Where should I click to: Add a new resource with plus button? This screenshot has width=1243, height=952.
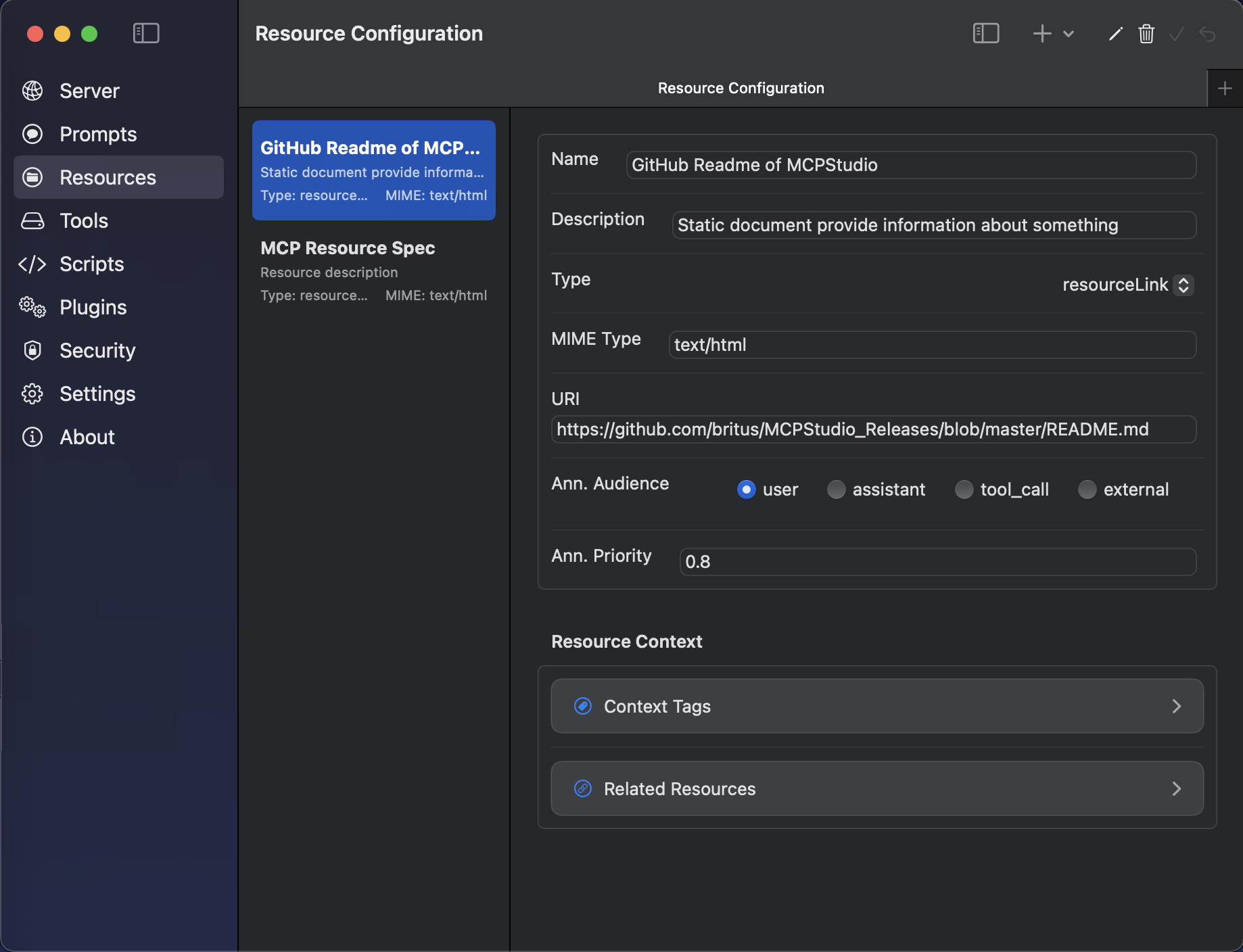tap(1041, 33)
